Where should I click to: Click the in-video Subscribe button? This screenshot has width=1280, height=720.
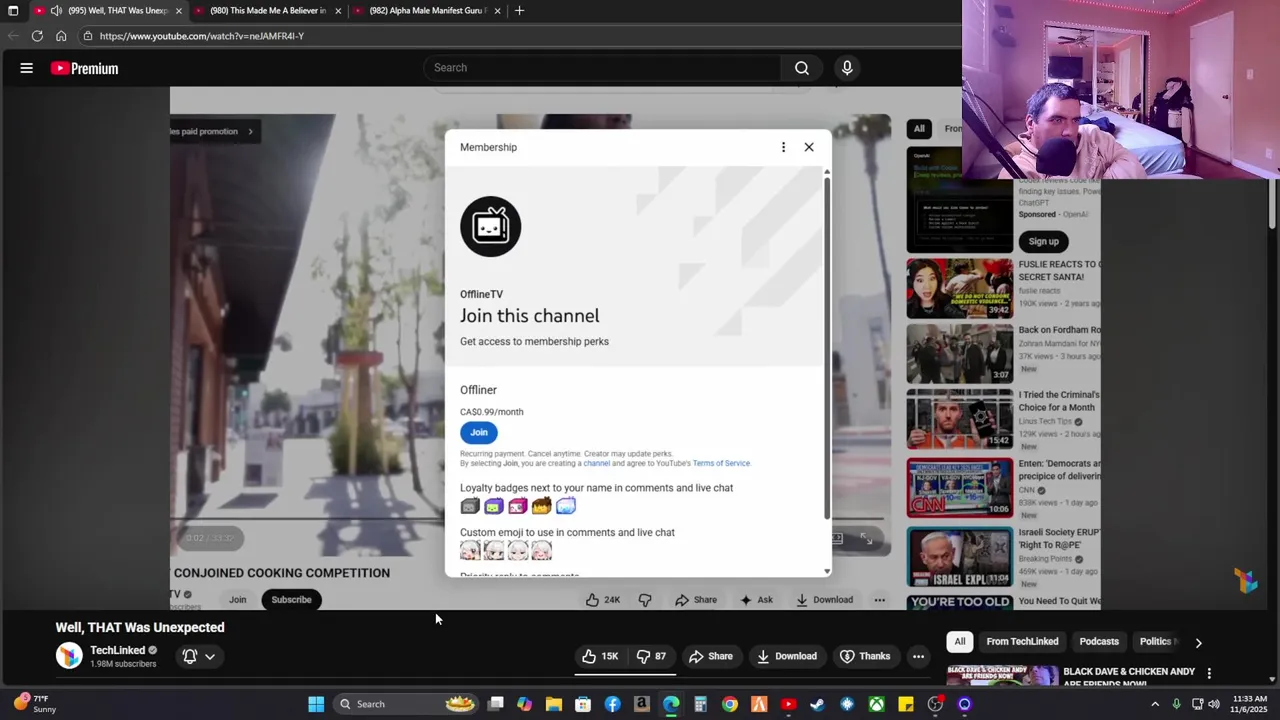pyautogui.click(x=292, y=600)
